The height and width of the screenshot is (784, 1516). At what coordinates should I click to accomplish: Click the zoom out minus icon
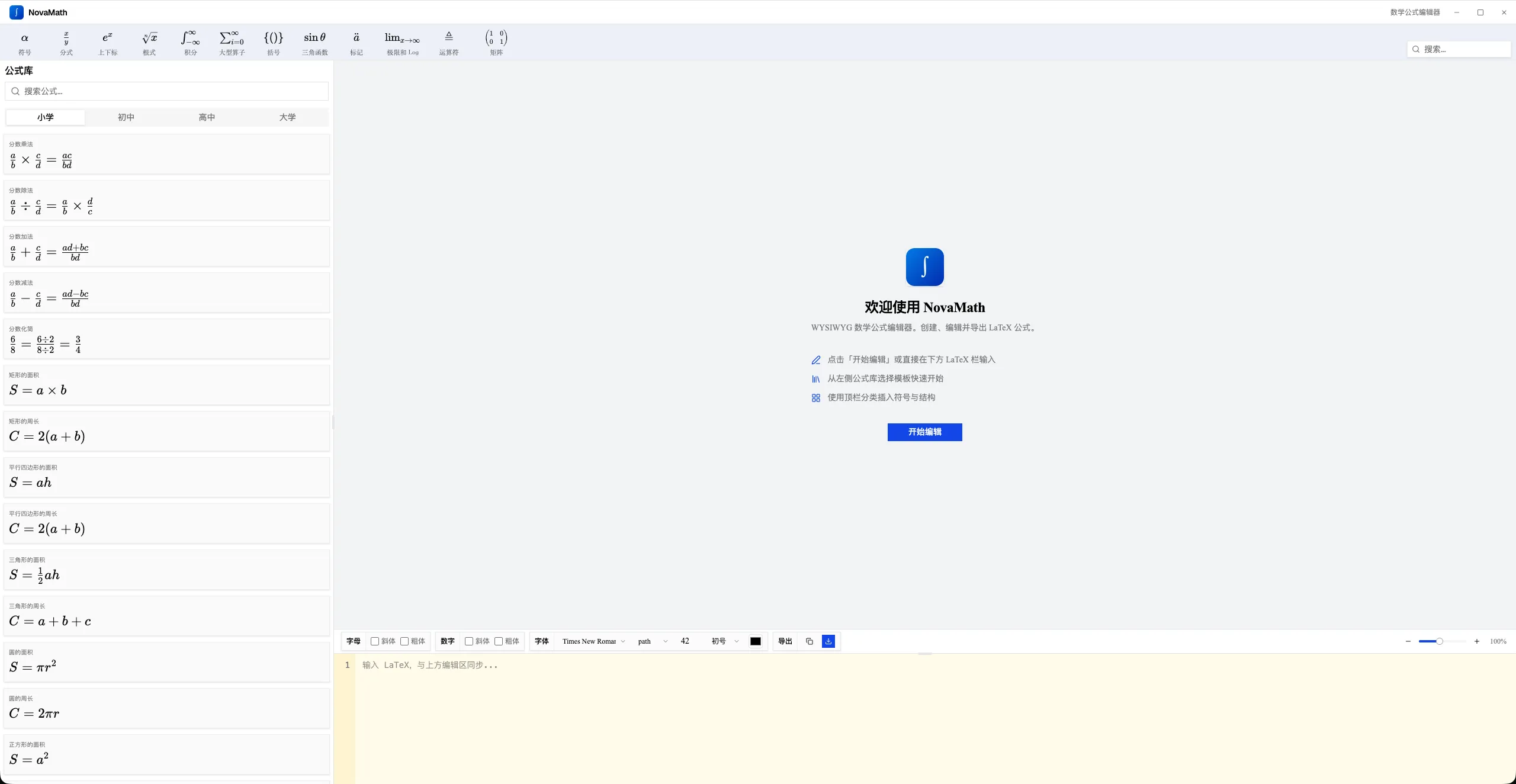(1408, 641)
